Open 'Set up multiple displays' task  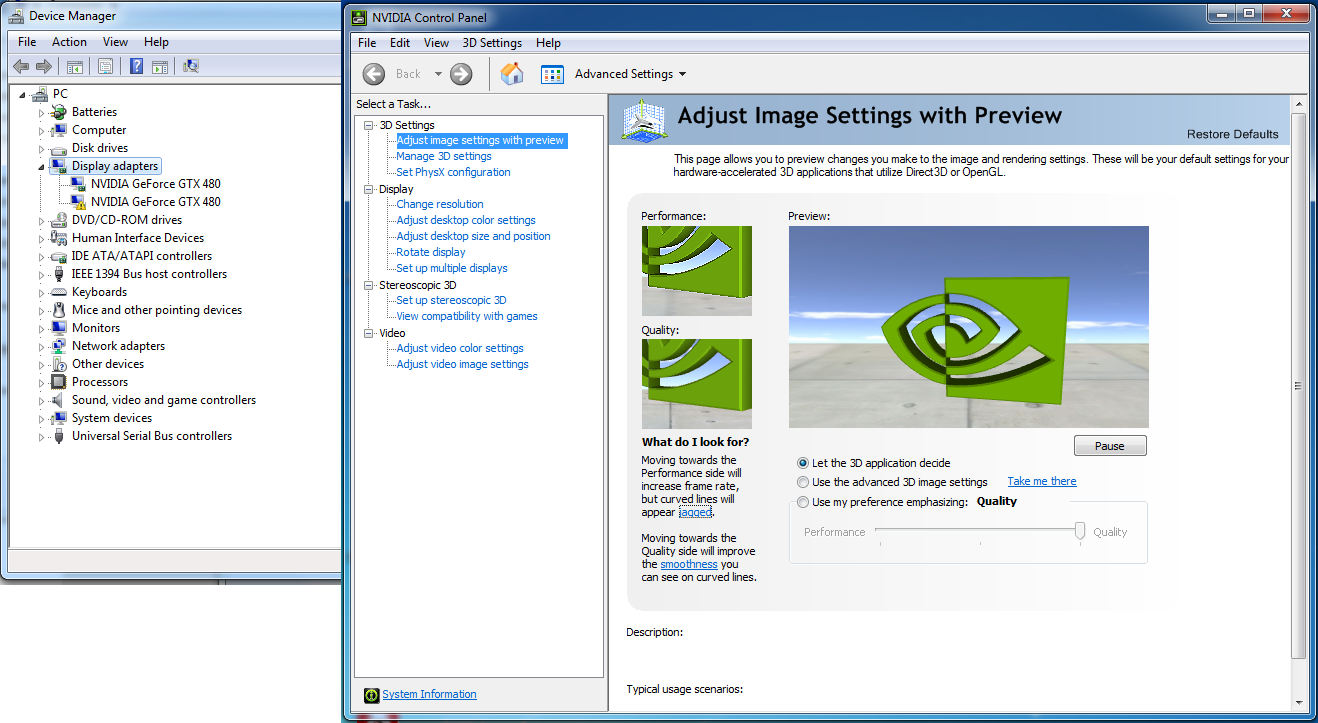452,268
